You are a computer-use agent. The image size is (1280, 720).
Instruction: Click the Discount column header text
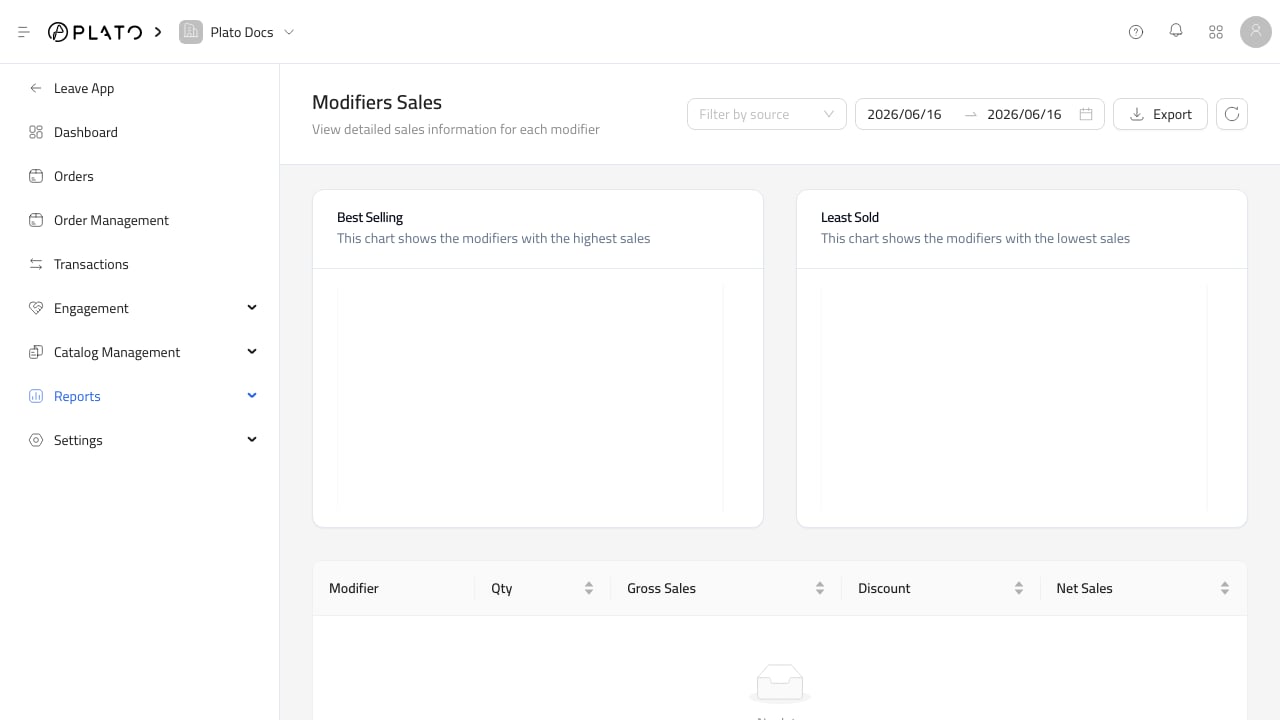click(x=884, y=588)
